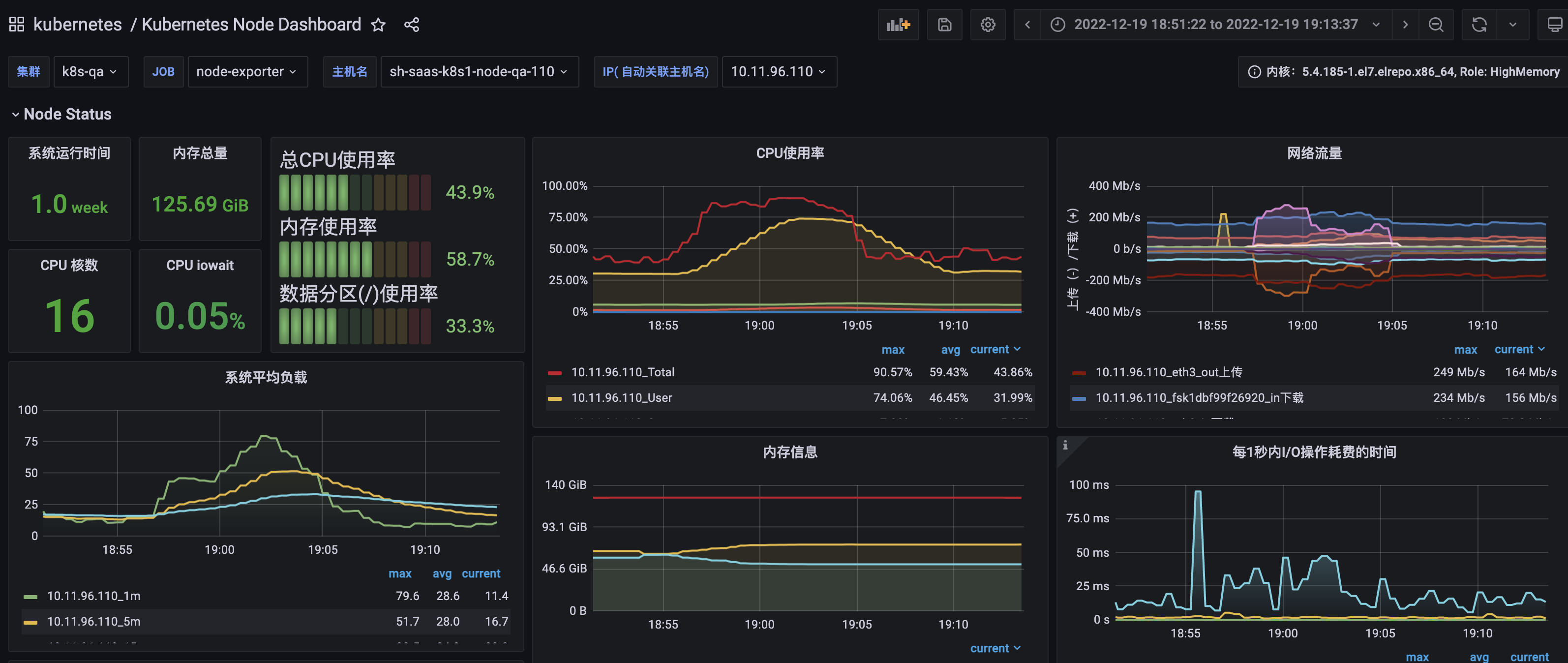Click green color swatch of 10.11.96.110_1m

[30, 597]
